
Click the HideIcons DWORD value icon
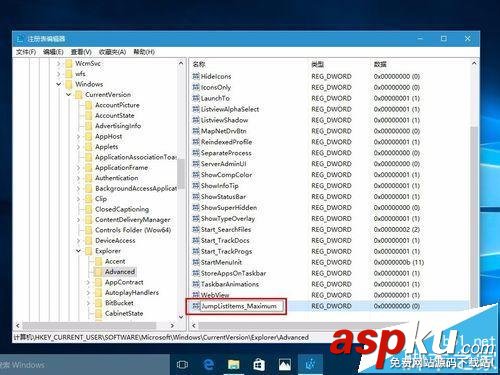(196, 76)
